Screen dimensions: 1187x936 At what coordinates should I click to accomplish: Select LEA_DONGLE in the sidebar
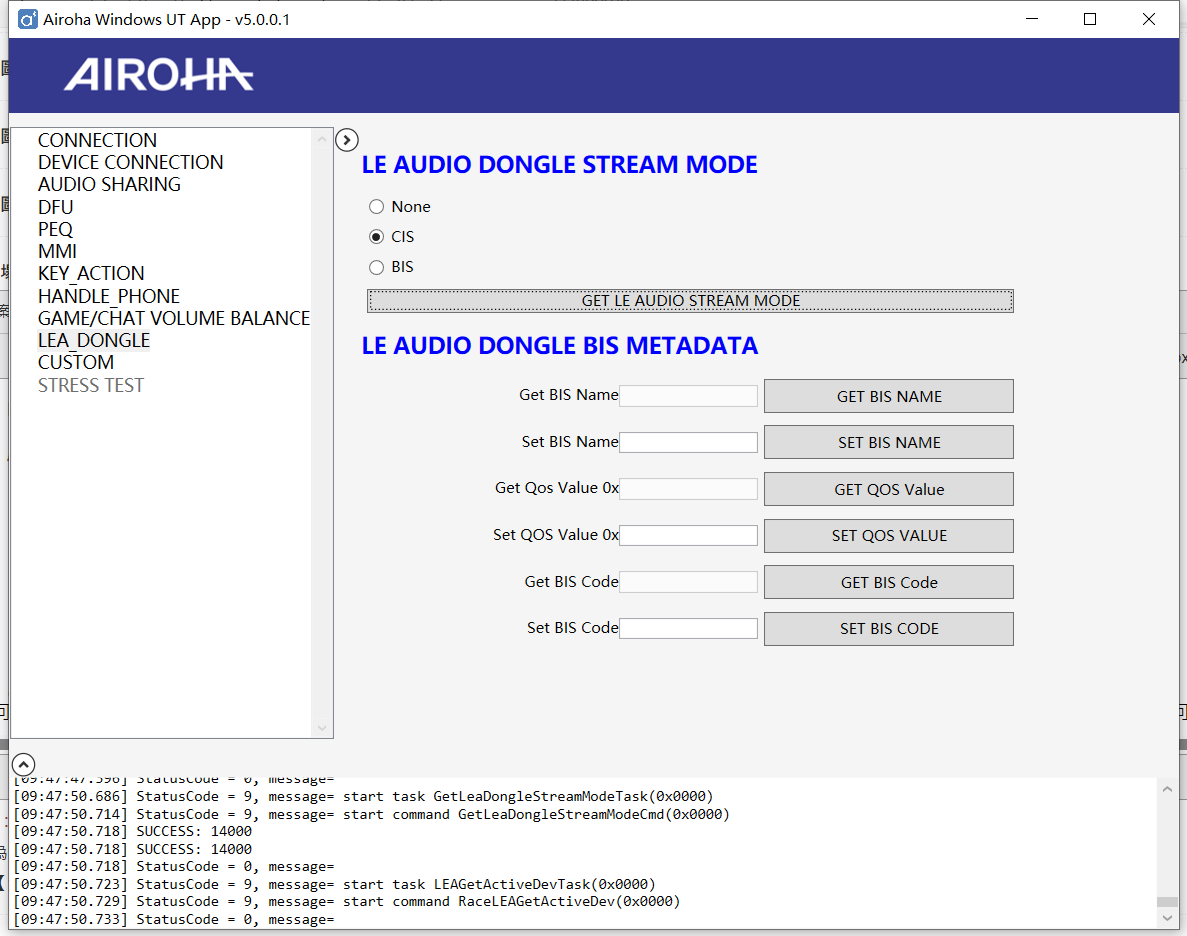[94, 340]
